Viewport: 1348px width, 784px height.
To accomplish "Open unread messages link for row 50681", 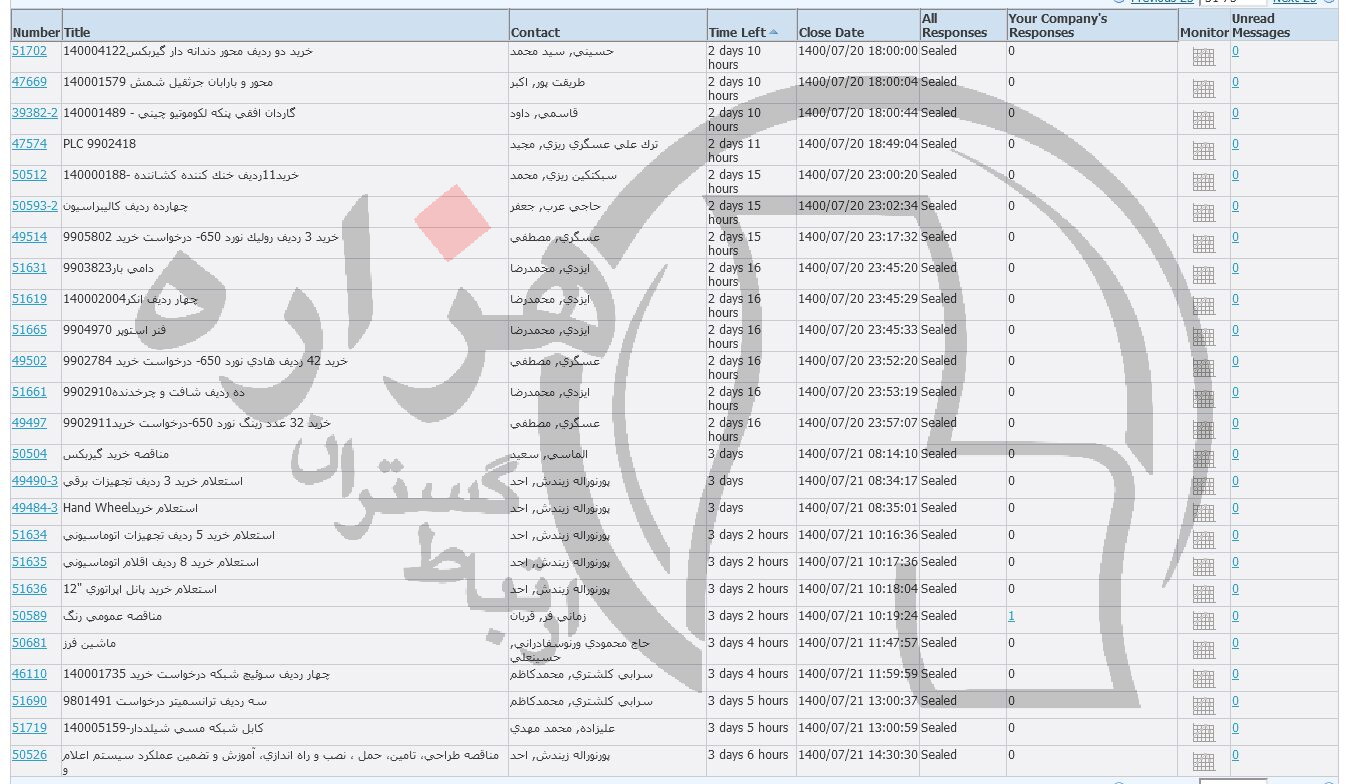I will point(1235,643).
